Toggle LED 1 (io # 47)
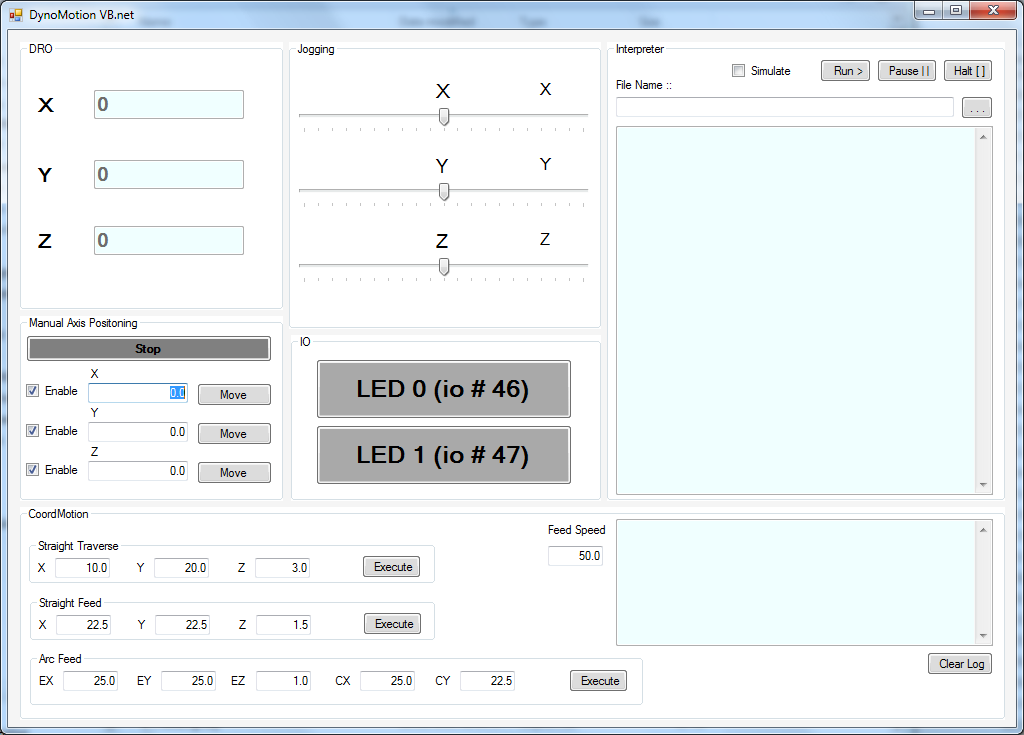Viewport: 1024px width, 735px height. click(x=443, y=455)
